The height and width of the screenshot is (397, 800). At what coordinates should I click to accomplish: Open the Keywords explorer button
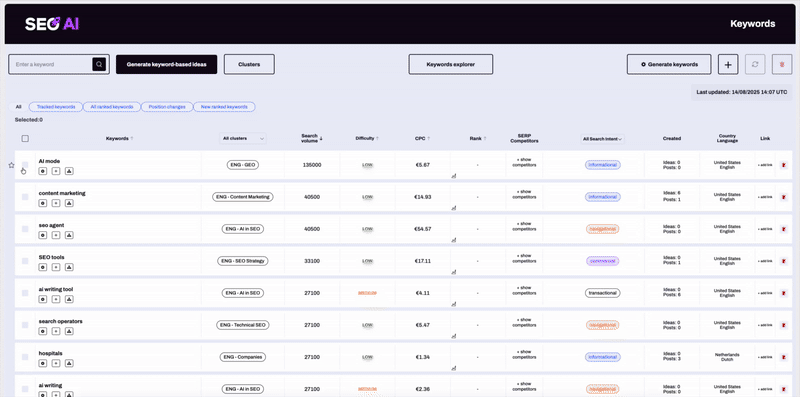click(x=451, y=64)
